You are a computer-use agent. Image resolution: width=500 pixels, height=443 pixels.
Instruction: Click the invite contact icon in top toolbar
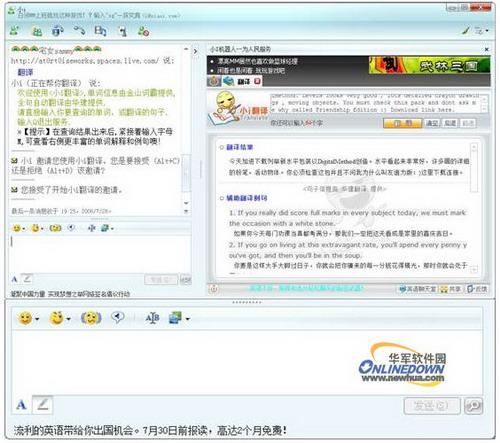pyautogui.click(x=14, y=31)
